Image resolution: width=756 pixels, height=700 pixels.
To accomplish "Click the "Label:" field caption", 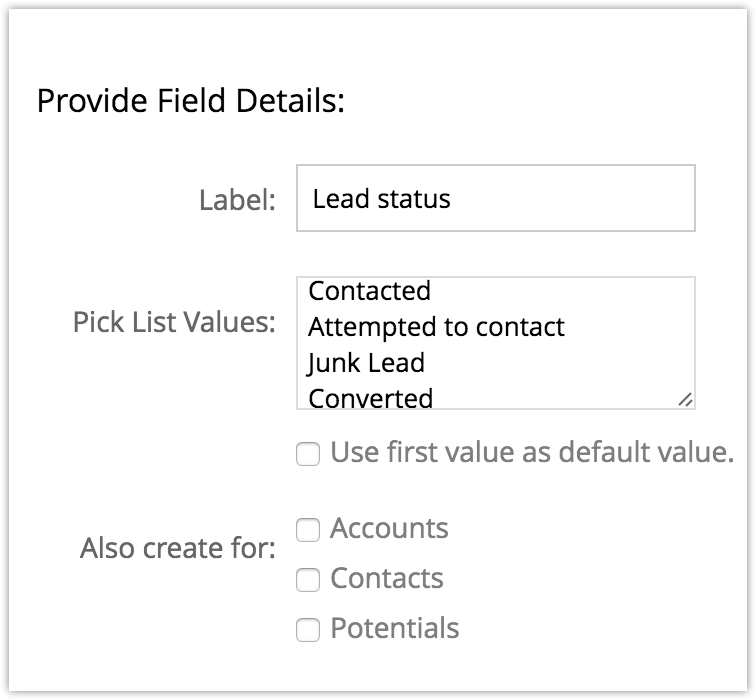I will 237,200.
